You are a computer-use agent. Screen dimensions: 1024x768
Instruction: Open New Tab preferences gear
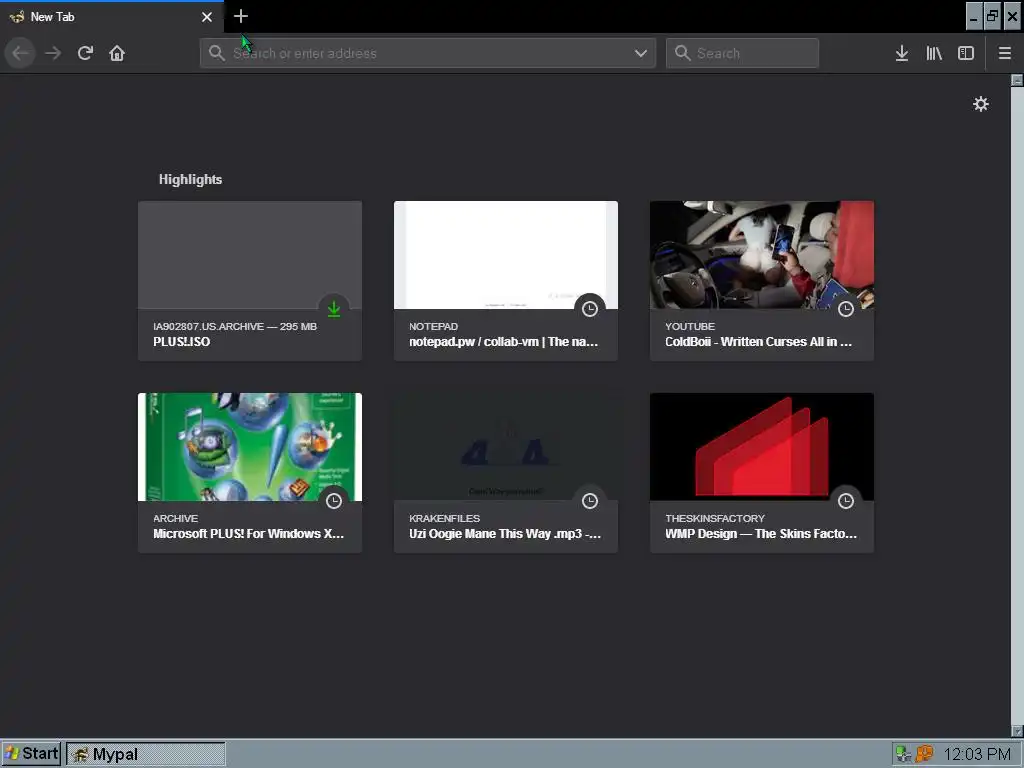click(x=981, y=104)
